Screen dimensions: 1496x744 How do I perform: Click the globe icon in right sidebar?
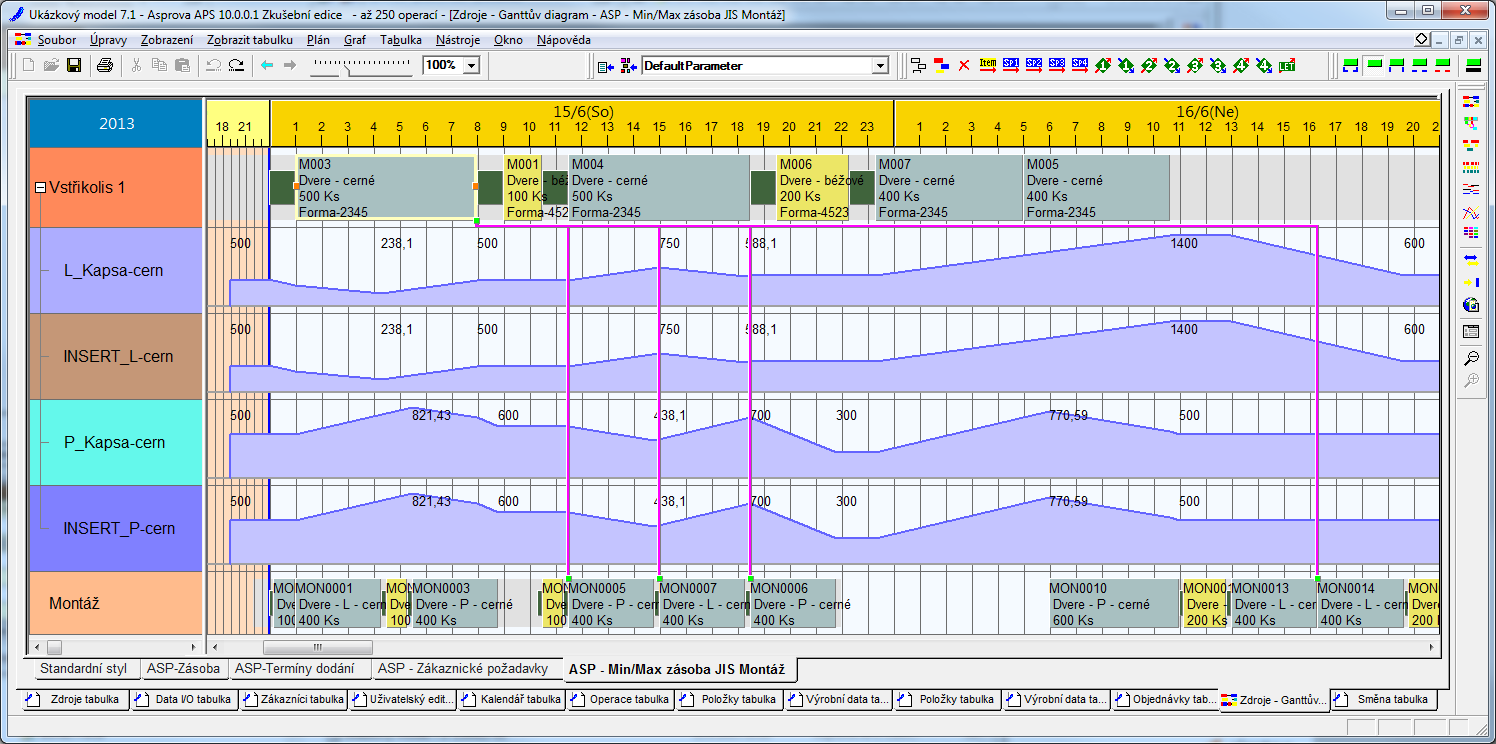click(x=1470, y=306)
